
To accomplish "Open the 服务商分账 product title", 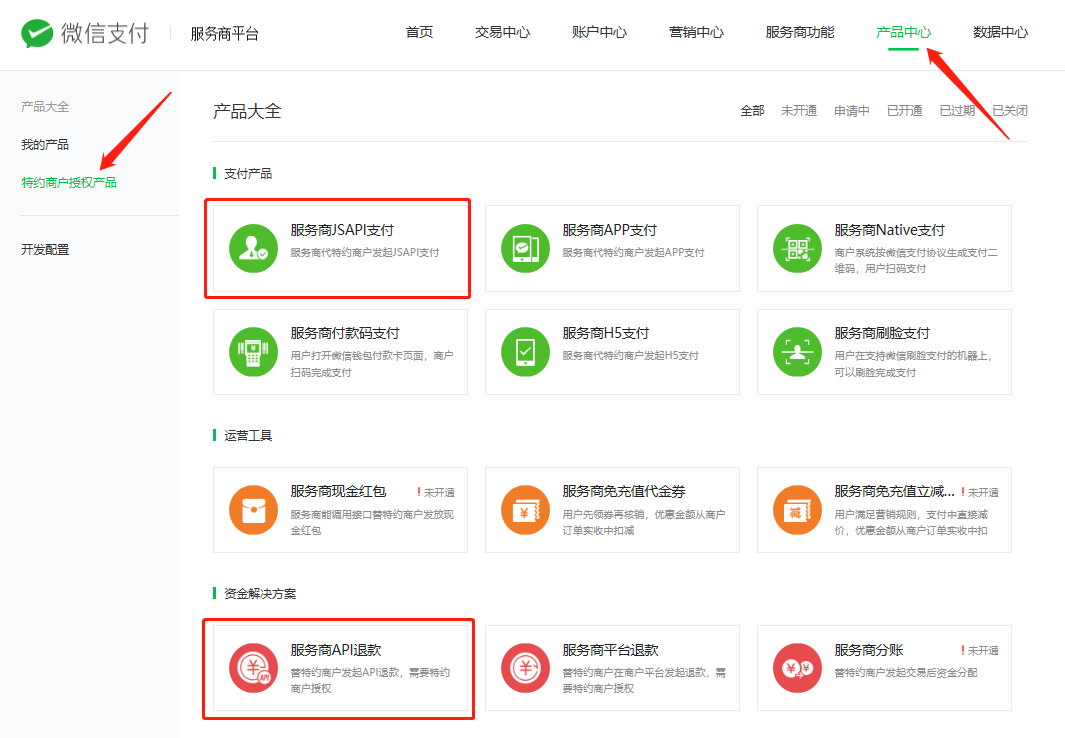I will pos(869,650).
